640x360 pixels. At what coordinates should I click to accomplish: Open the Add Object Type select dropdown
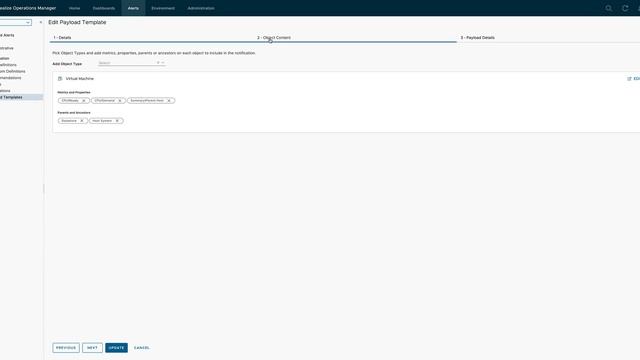[x=131, y=63]
